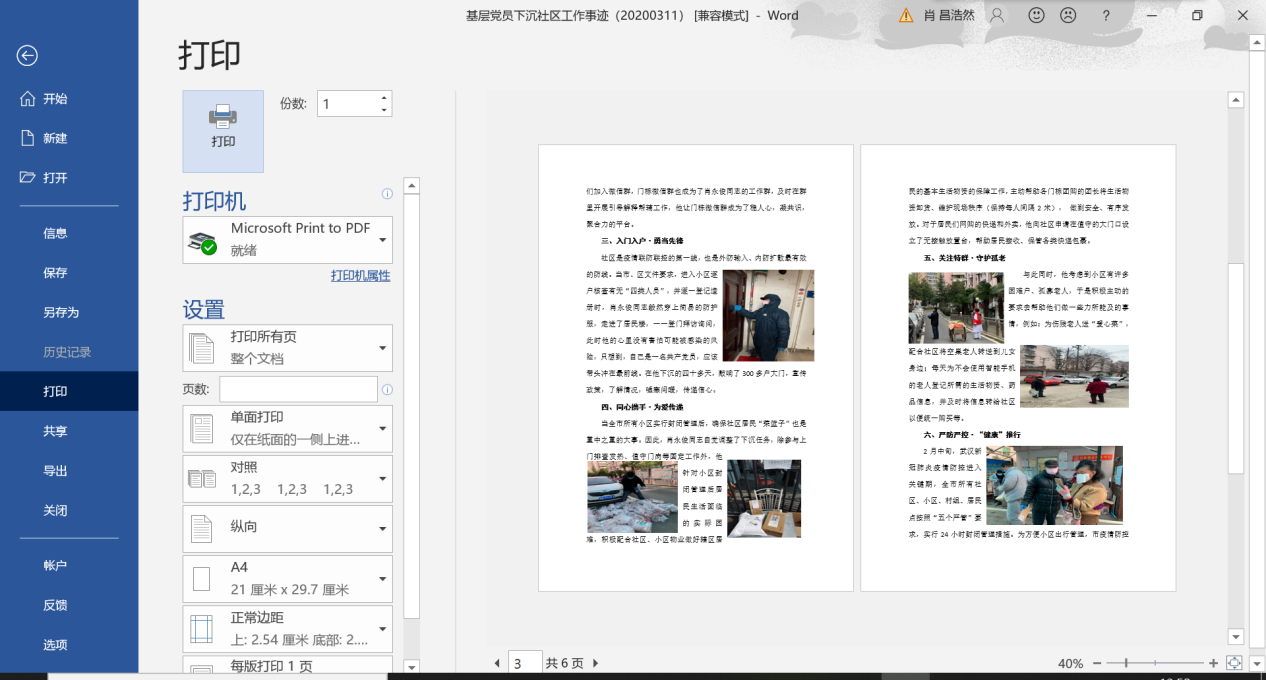This screenshot has height=680, width=1266.
Task: Click the account profile icon in title bar
Action: point(997,15)
